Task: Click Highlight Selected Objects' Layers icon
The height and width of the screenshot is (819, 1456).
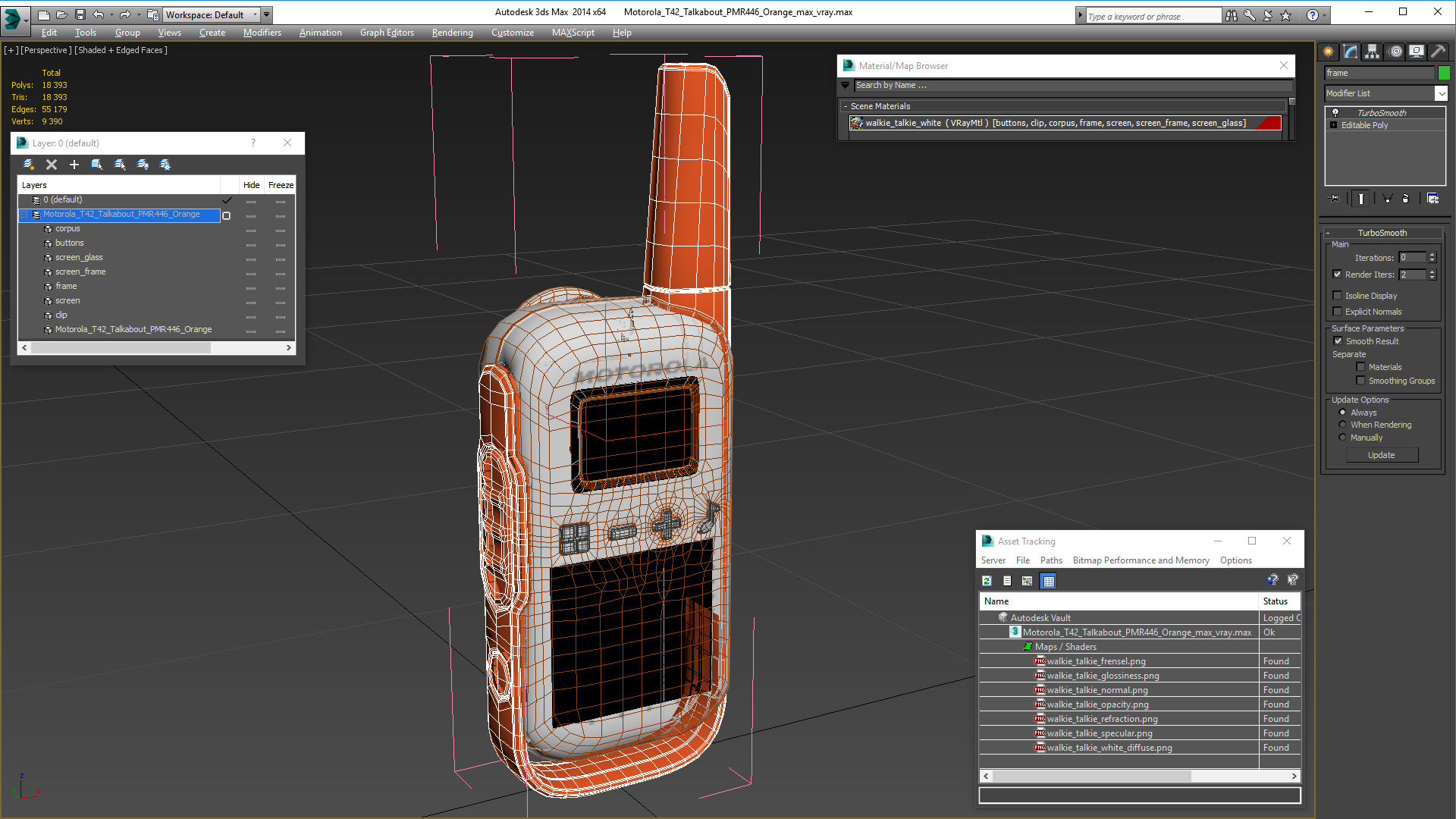Action: (120, 165)
